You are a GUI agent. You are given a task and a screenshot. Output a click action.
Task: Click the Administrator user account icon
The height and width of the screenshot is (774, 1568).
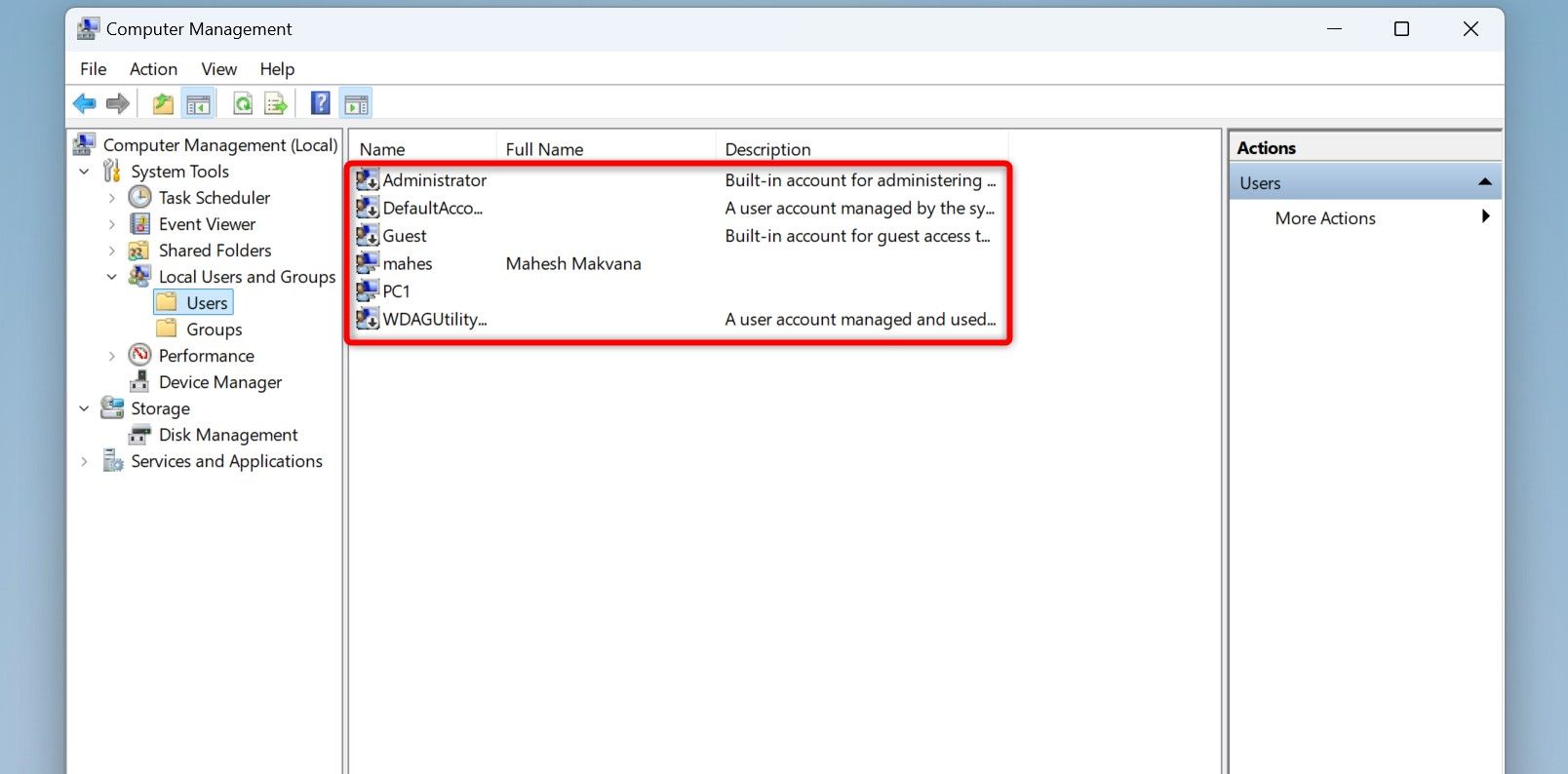point(368,179)
